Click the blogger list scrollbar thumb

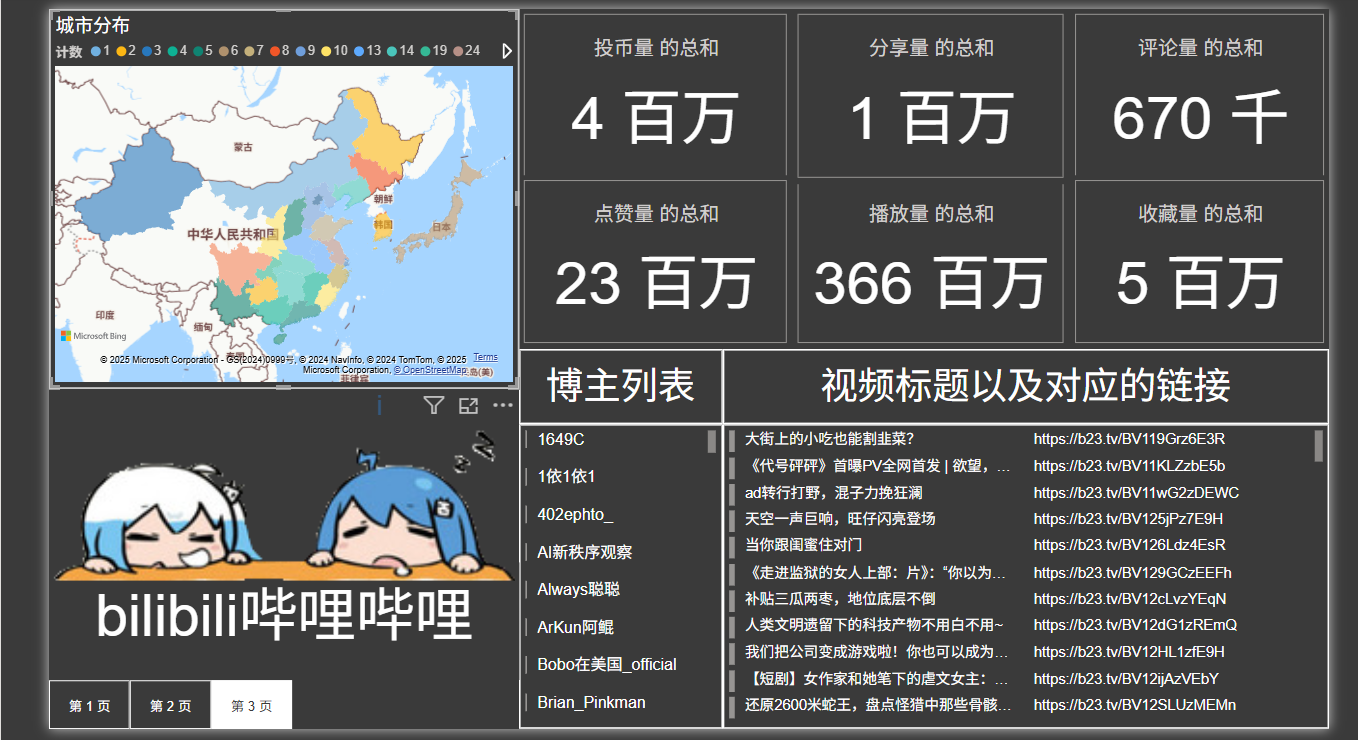coord(712,442)
